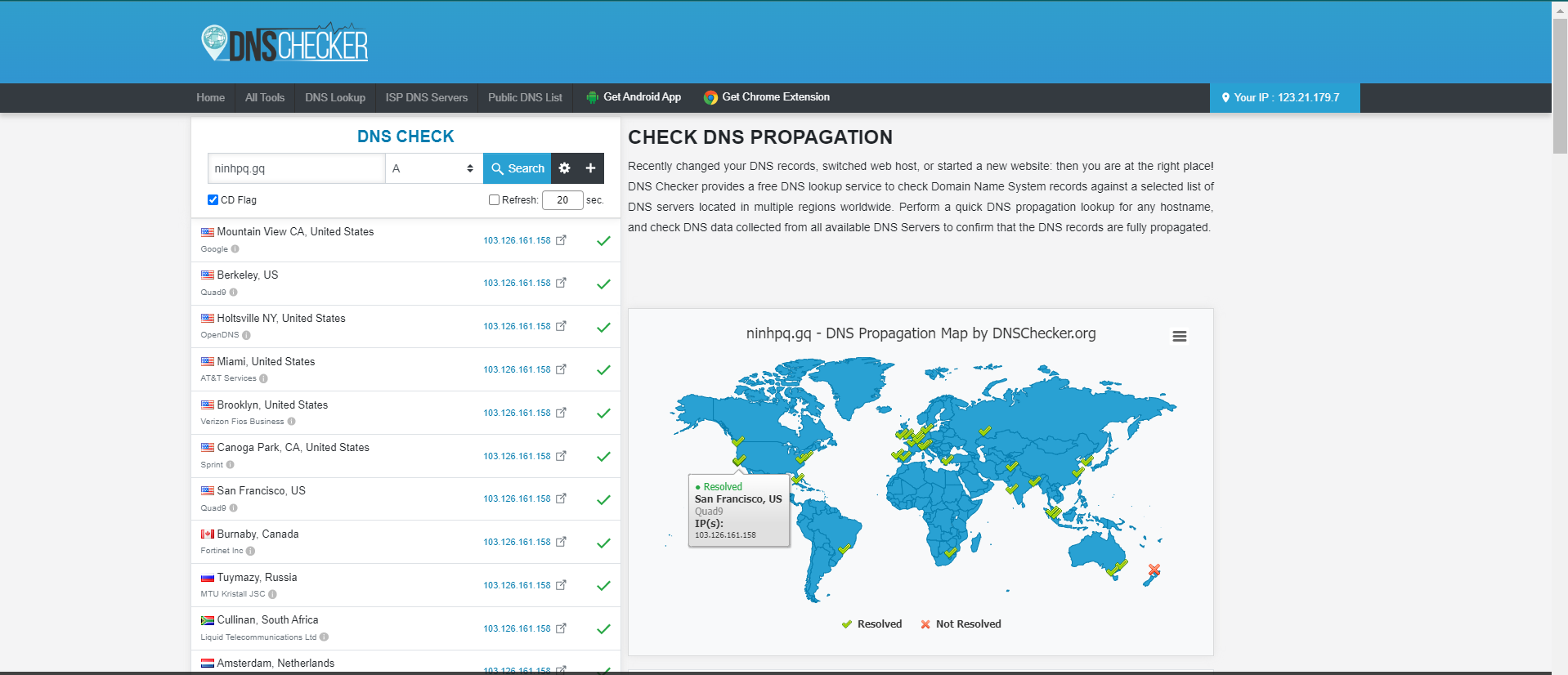Viewport: 1568px width, 675px height.
Task: Open external link icon for San Francisco row
Action: 561,498
